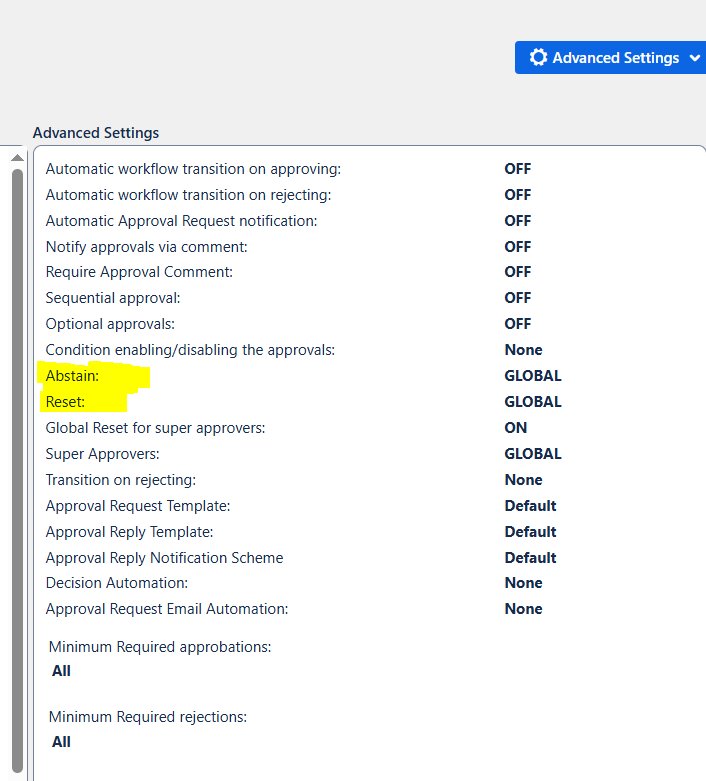Click All under Minimum Required approbations

(61, 671)
